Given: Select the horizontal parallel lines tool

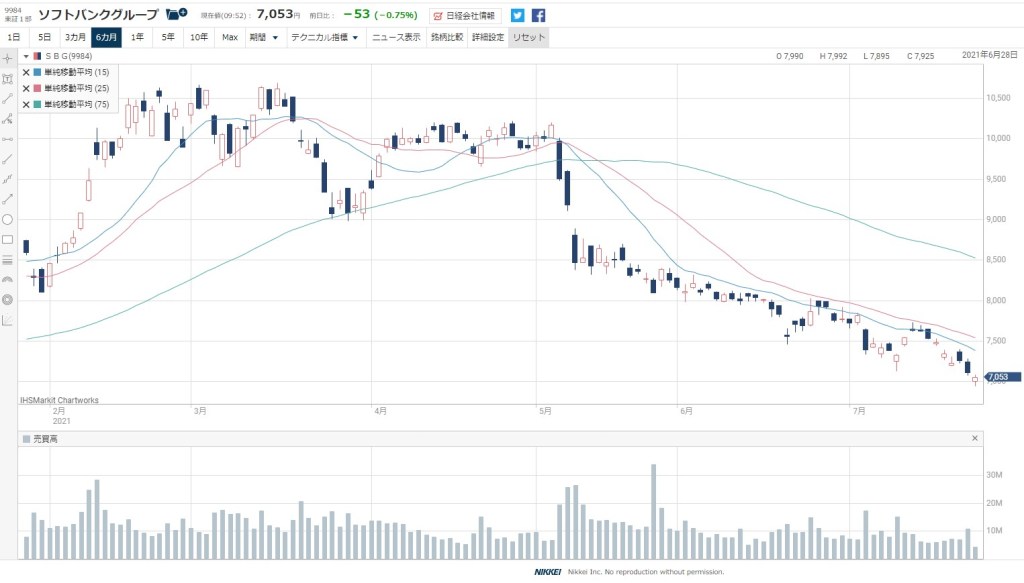Looking at the screenshot, I should (8, 259).
